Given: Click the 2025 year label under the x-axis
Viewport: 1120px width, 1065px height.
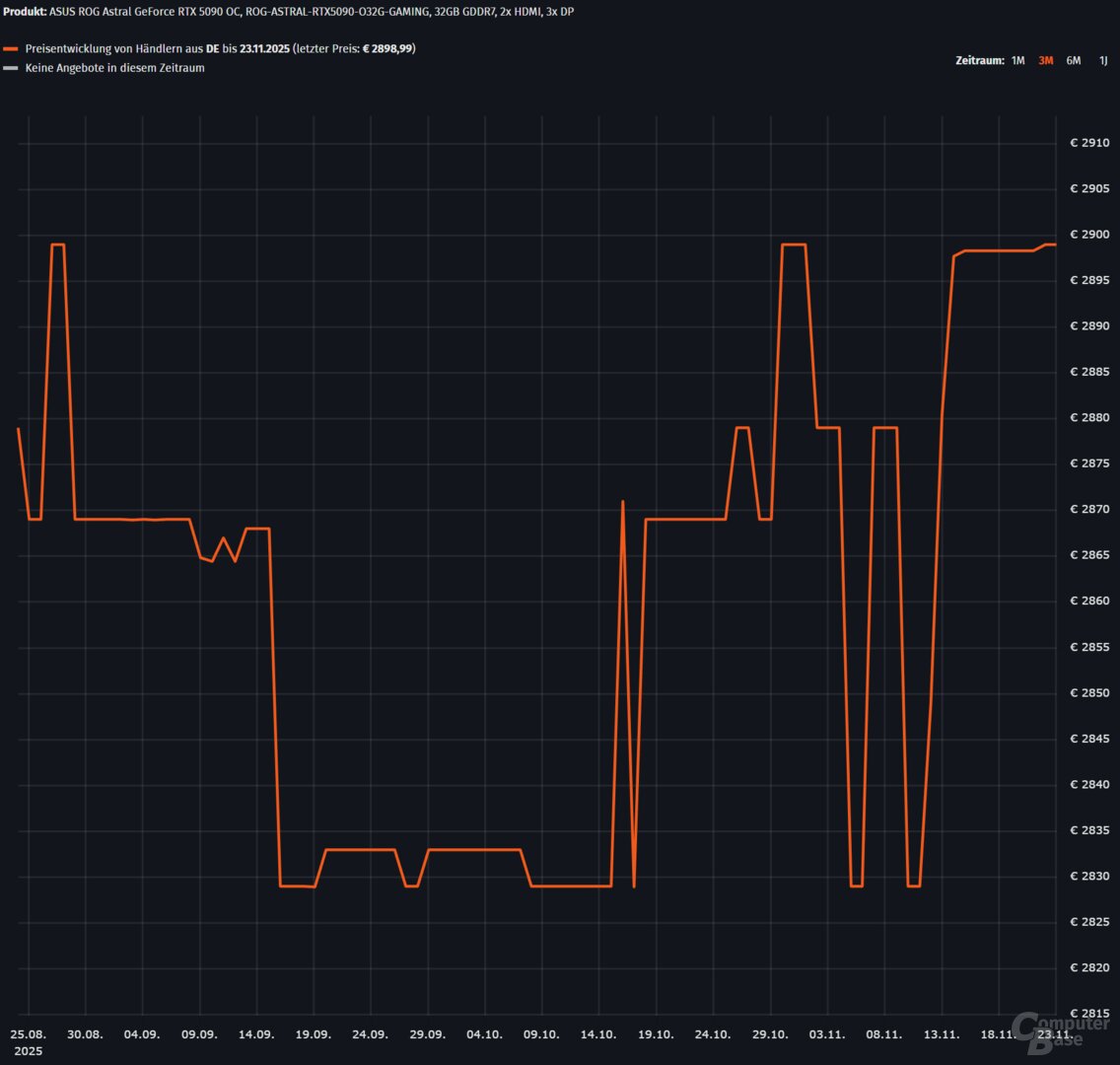Looking at the screenshot, I should pyautogui.click(x=28, y=1051).
